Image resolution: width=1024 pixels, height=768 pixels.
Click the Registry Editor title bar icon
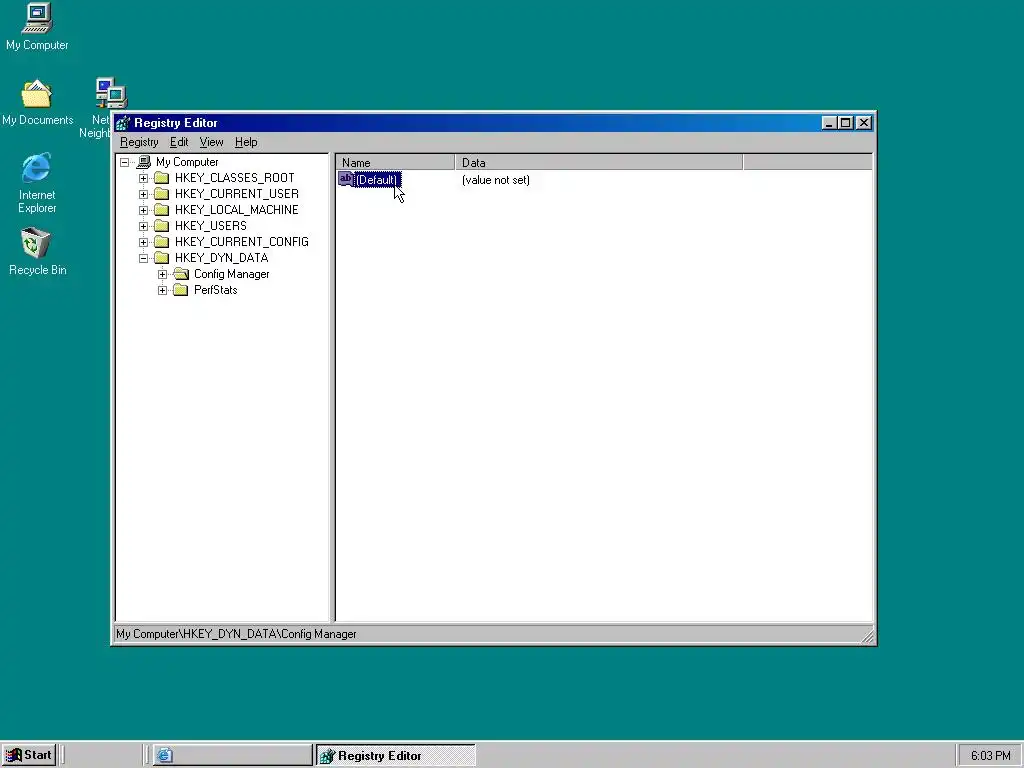(x=123, y=123)
